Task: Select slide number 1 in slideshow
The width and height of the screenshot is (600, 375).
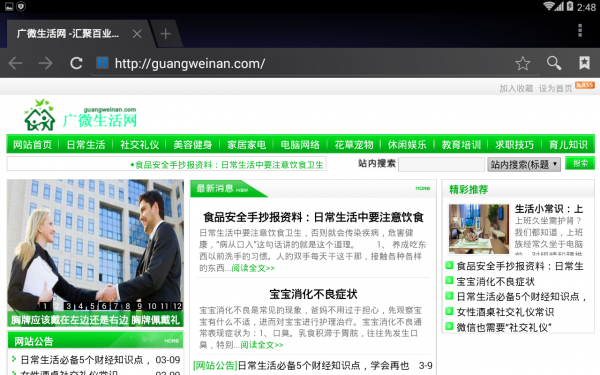Action: click(45, 306)
